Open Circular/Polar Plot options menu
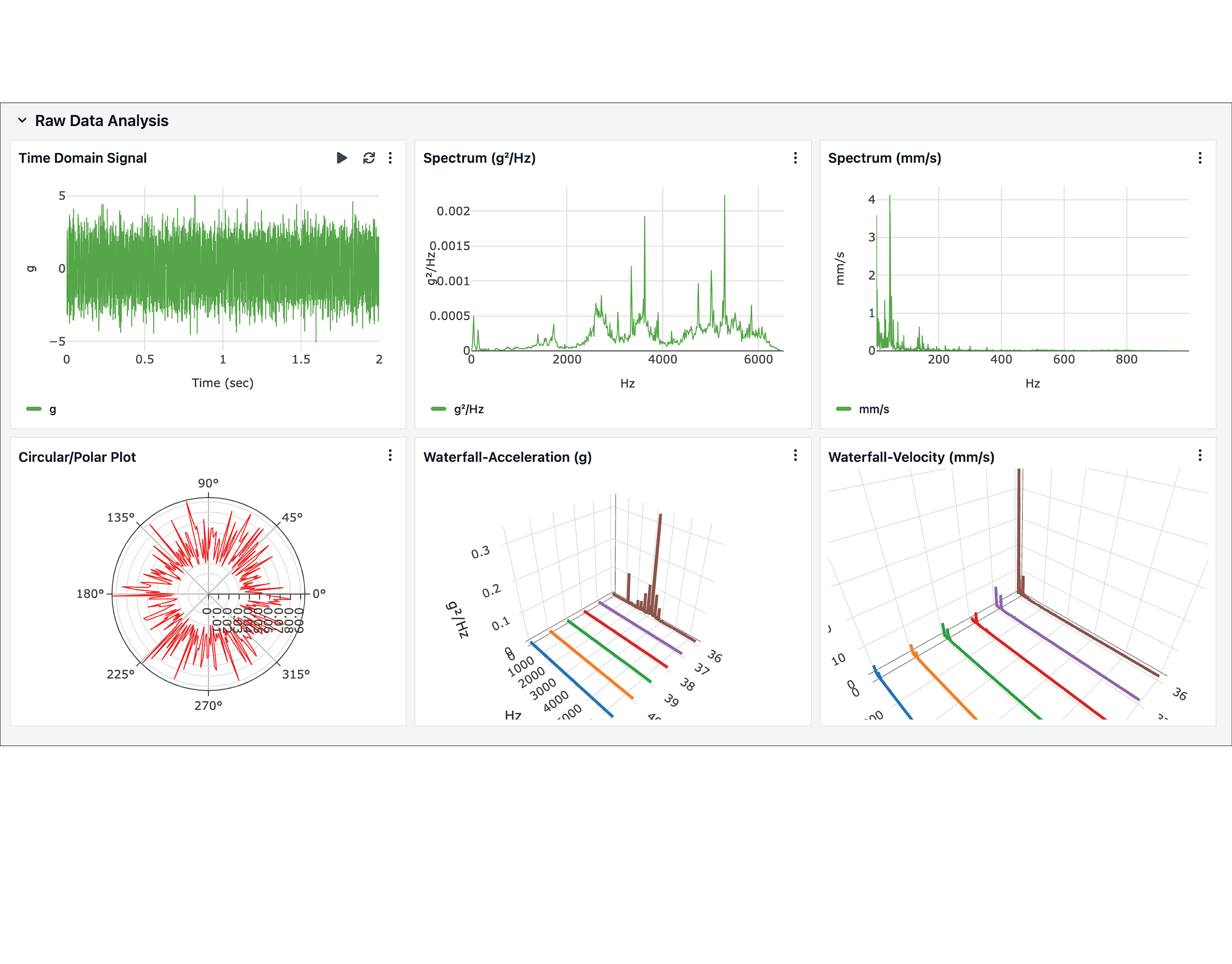This screenshot has height=964, width=1232. (x=390, y=456)
